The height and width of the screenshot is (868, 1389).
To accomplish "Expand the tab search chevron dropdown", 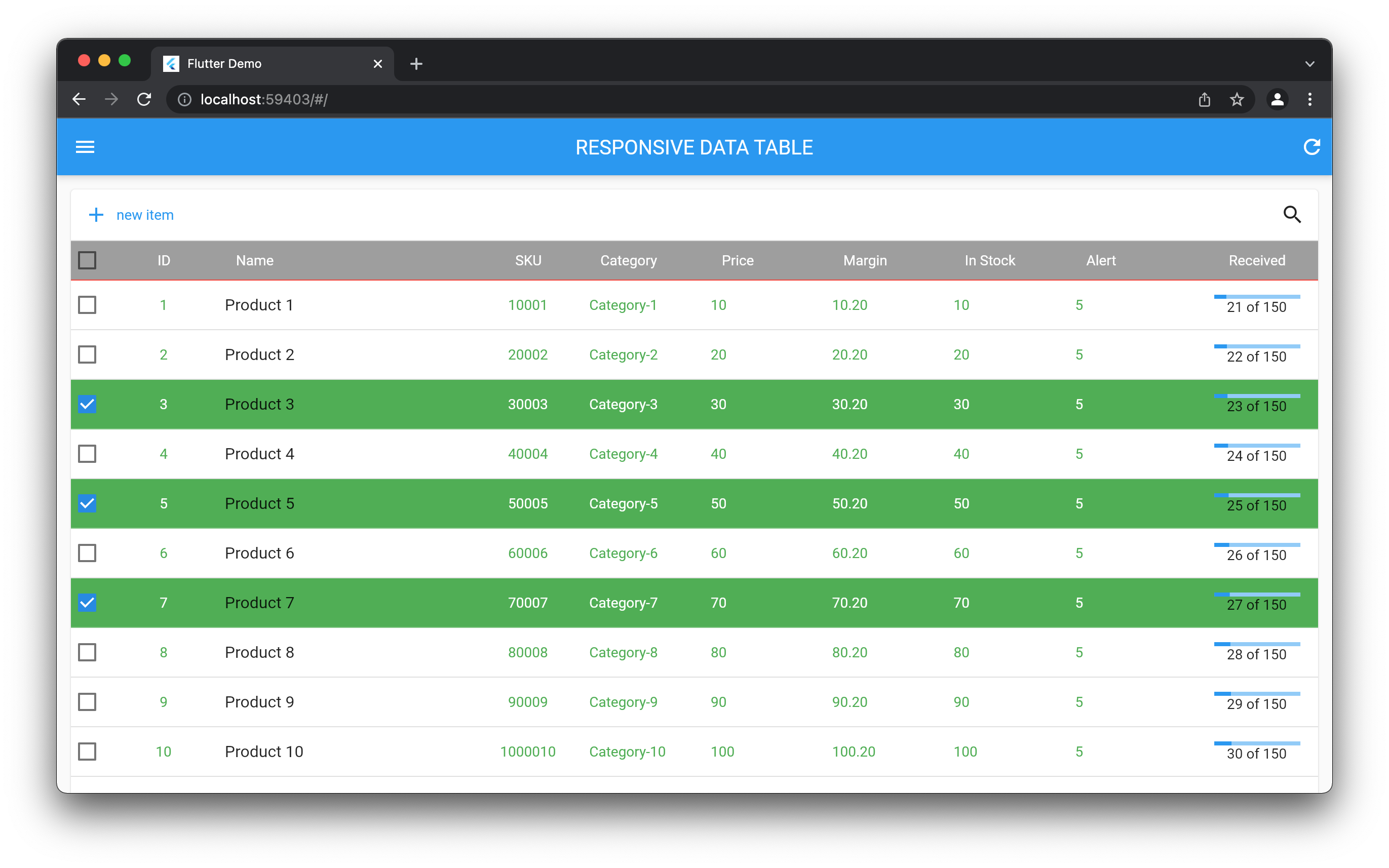I will 1310,64.
